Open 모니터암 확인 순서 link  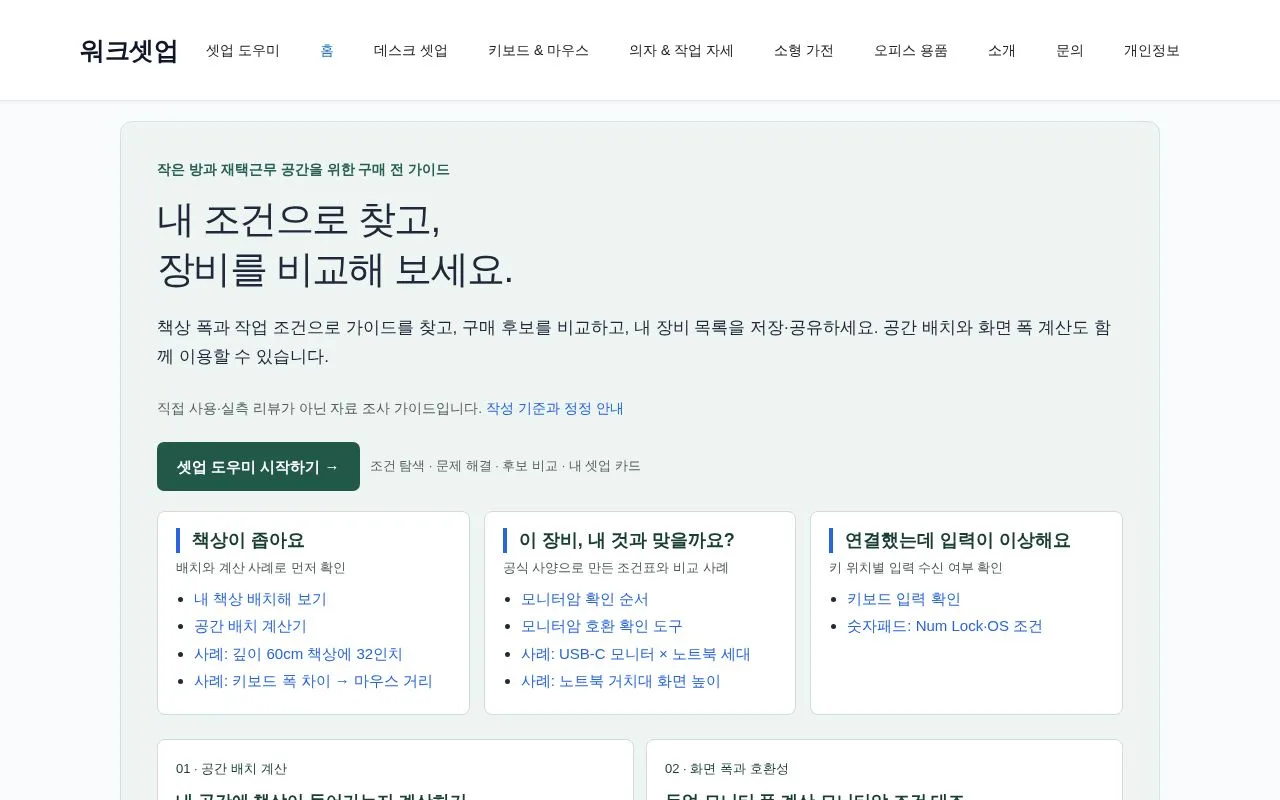pos(585,599)
